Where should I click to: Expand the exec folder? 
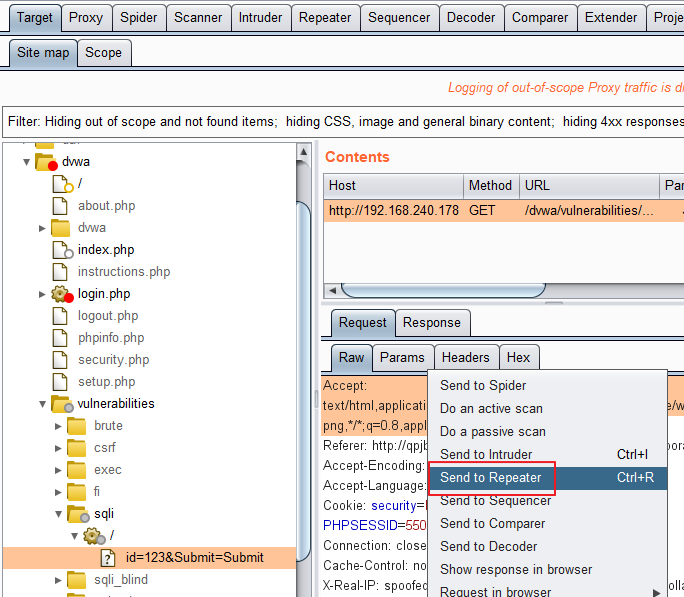tap(58, 470)
